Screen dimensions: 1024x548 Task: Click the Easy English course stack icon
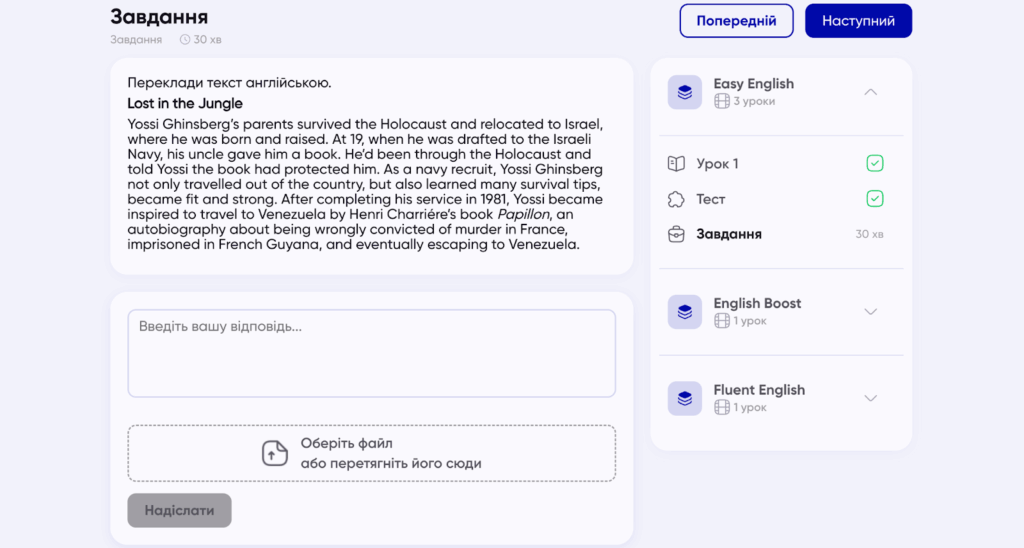coord(684,92)
